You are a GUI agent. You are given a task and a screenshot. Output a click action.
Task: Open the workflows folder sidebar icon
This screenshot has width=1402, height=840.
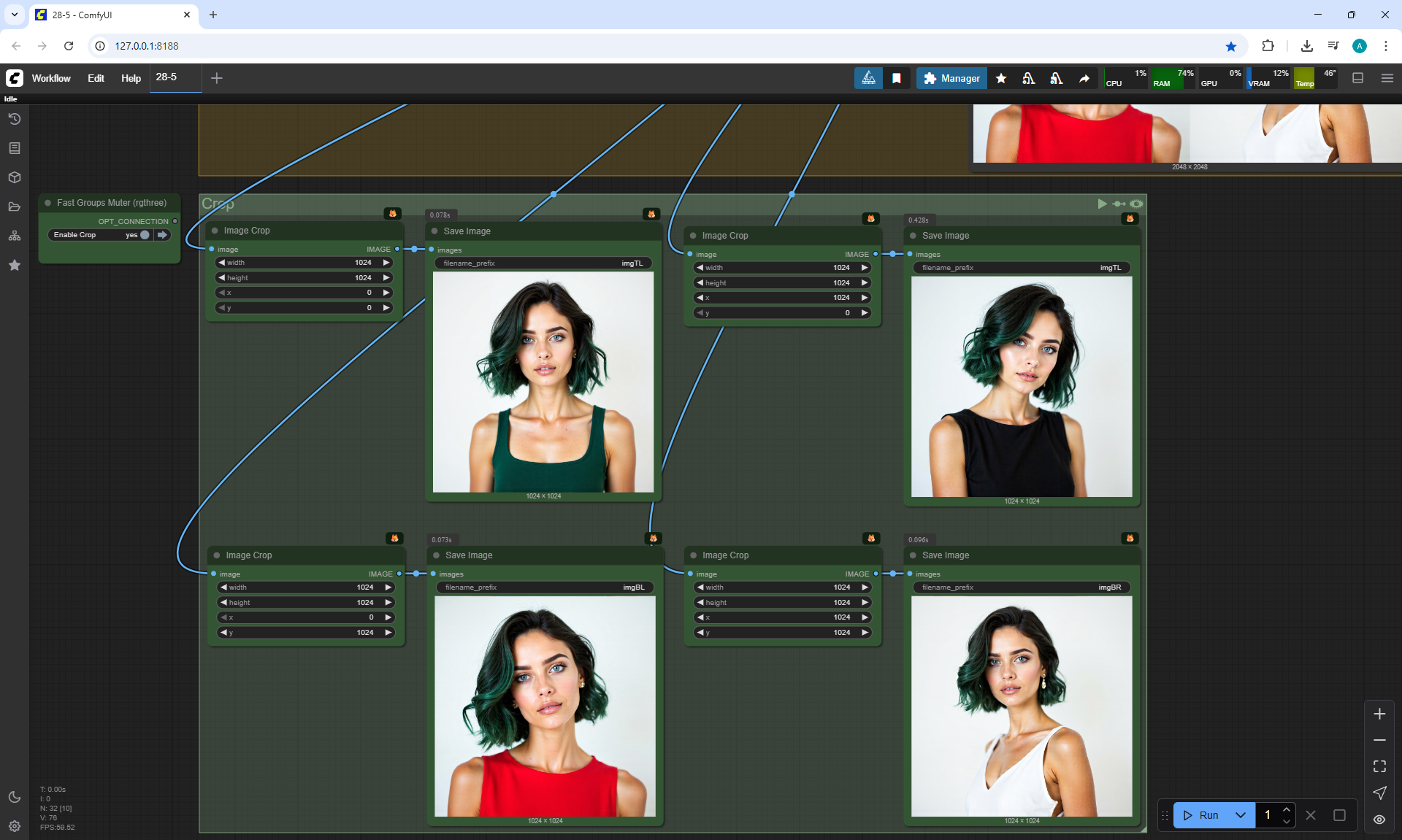pyautogui.click(x=14, y=207)
